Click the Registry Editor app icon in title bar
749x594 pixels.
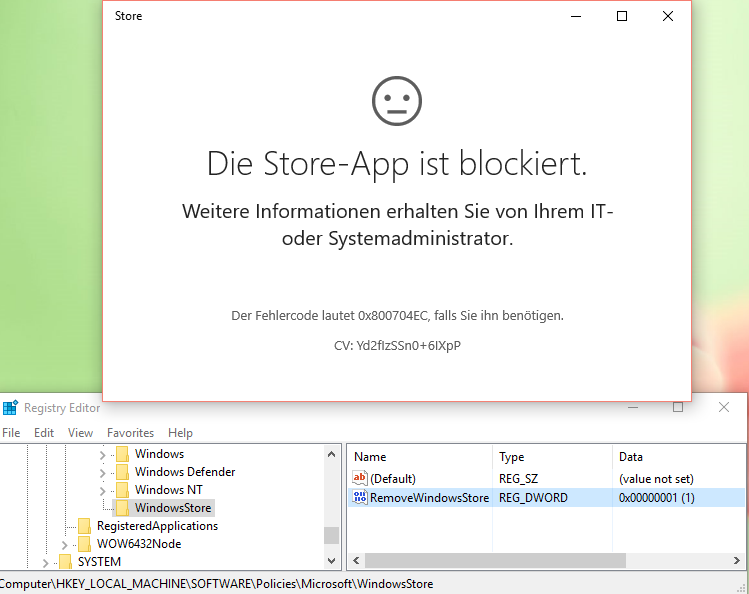pos(10,408)
